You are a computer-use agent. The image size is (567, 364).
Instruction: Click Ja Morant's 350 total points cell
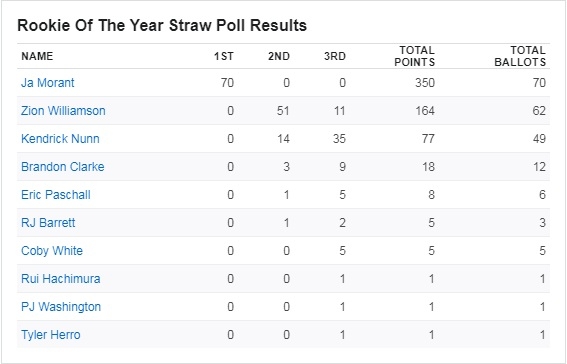coord(425,83)
